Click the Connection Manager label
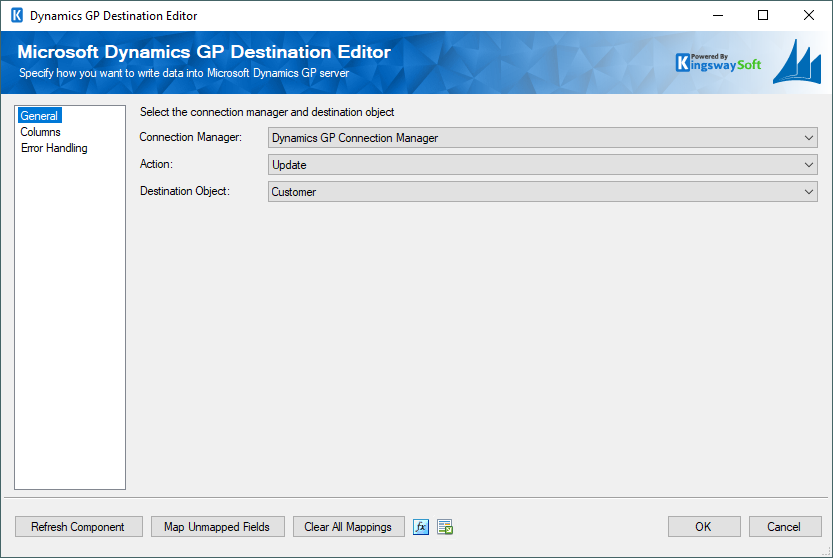This screenshot has height=558, width=833. tap(190, 137)
